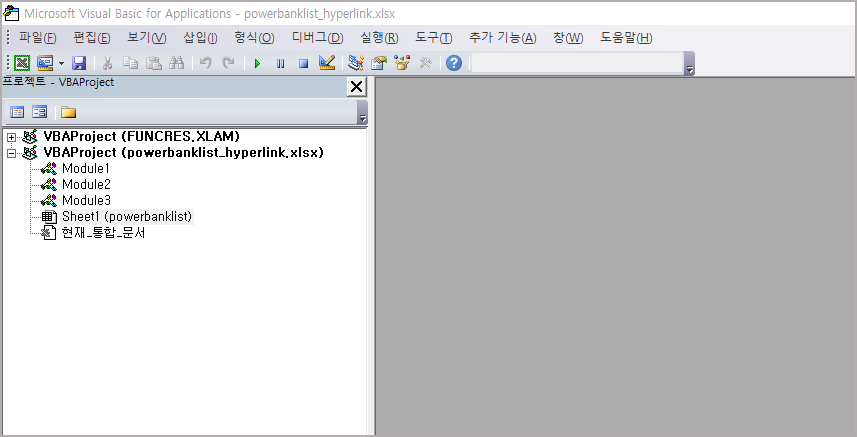
Task: Open the 실행(R) menu
Action: click(x=379, y=38)
